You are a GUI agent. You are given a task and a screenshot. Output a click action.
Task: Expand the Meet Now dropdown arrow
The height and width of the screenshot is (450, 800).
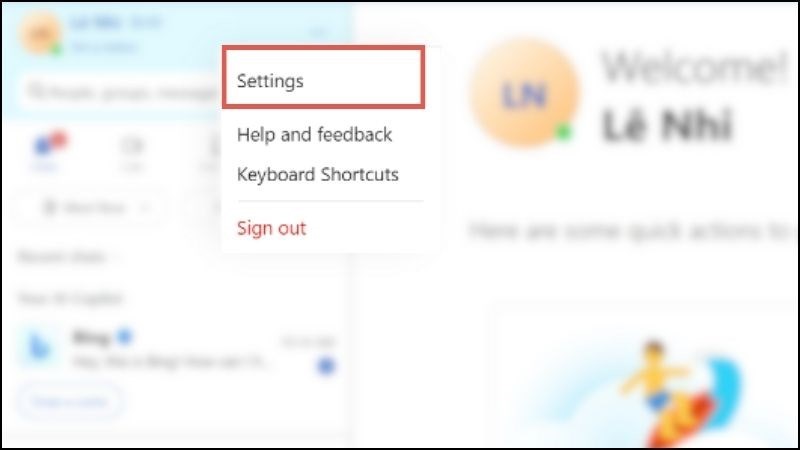(145, 208)
